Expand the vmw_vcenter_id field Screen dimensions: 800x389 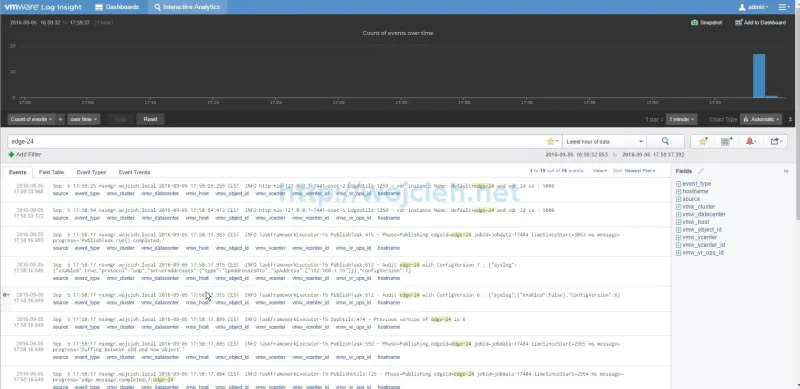tap(679, 245)
